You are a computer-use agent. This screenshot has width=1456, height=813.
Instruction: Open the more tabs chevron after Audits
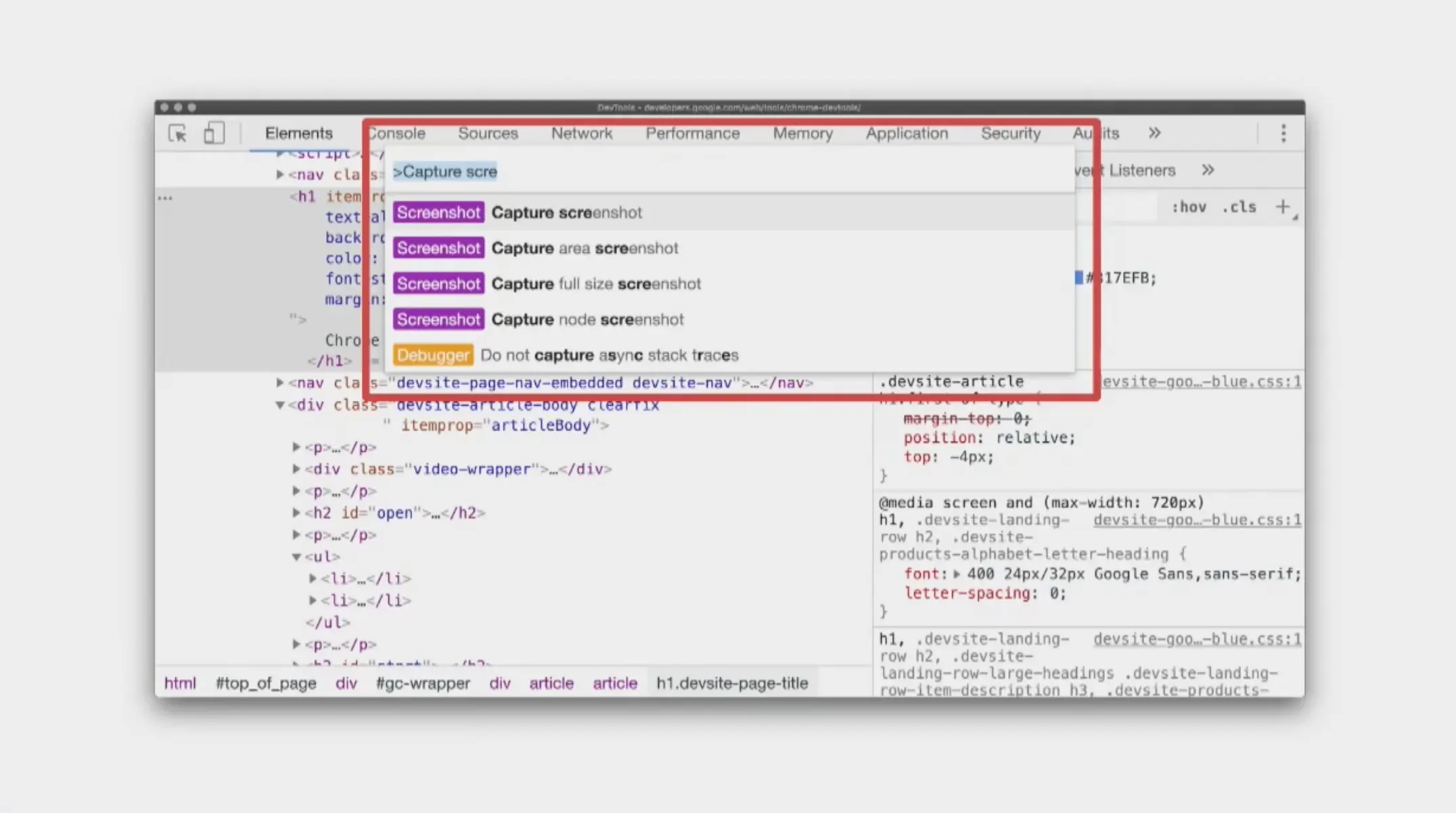coord(1154,133)
